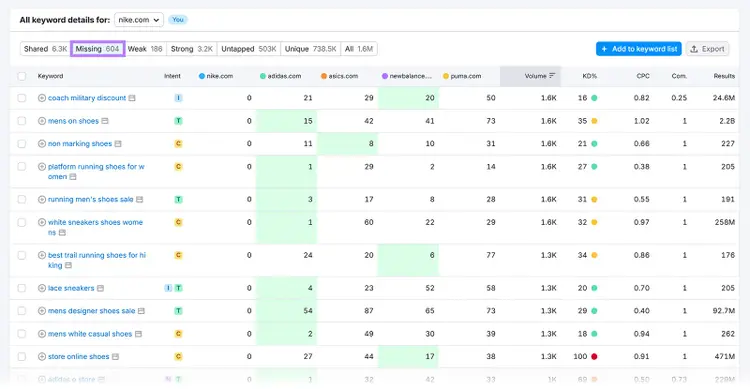Click Transactional intent badge for 'mens on shoes'

[x=178, y=121]
